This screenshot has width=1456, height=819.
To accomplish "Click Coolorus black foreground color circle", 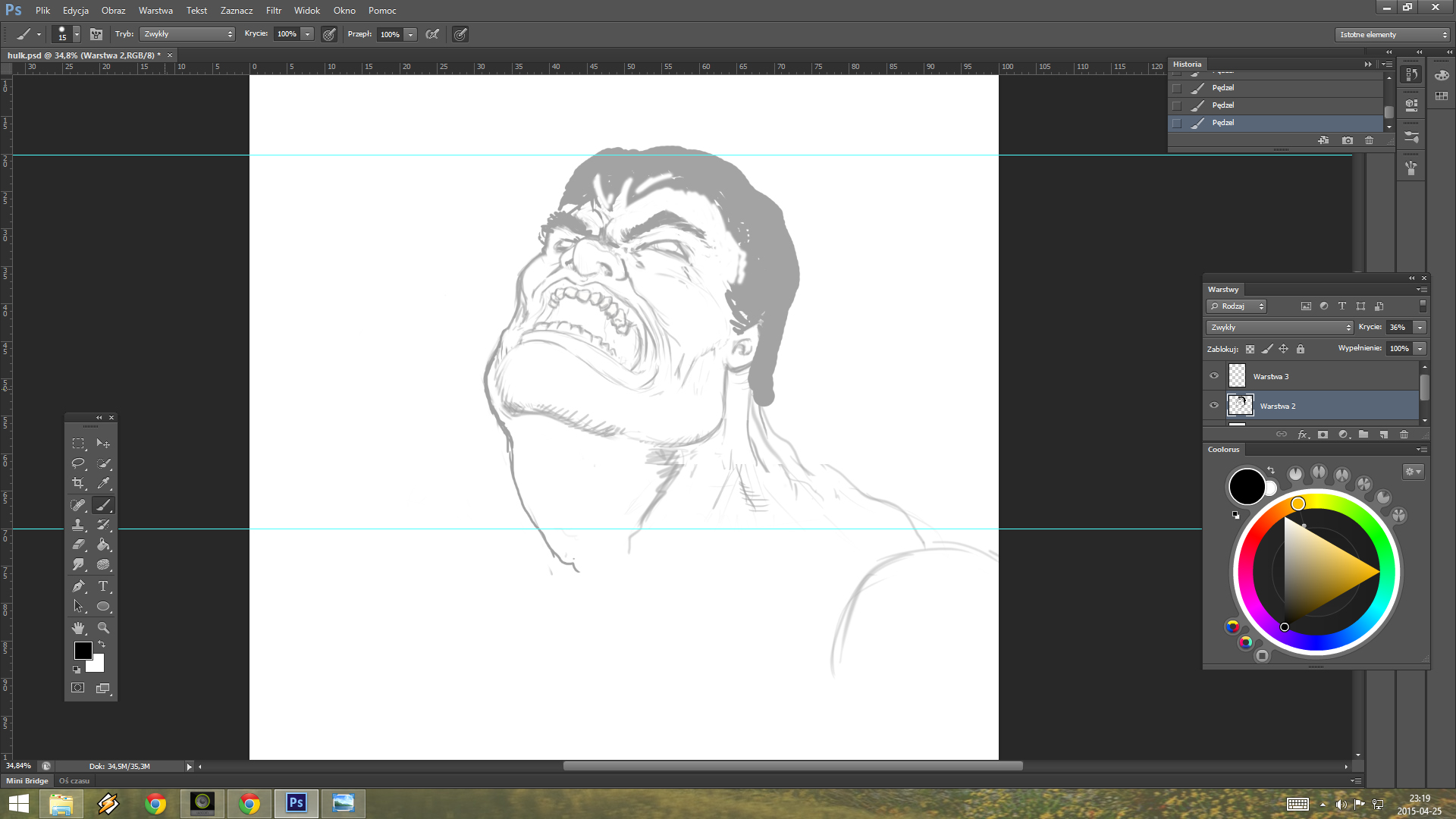I will (x=1247, y=486).
